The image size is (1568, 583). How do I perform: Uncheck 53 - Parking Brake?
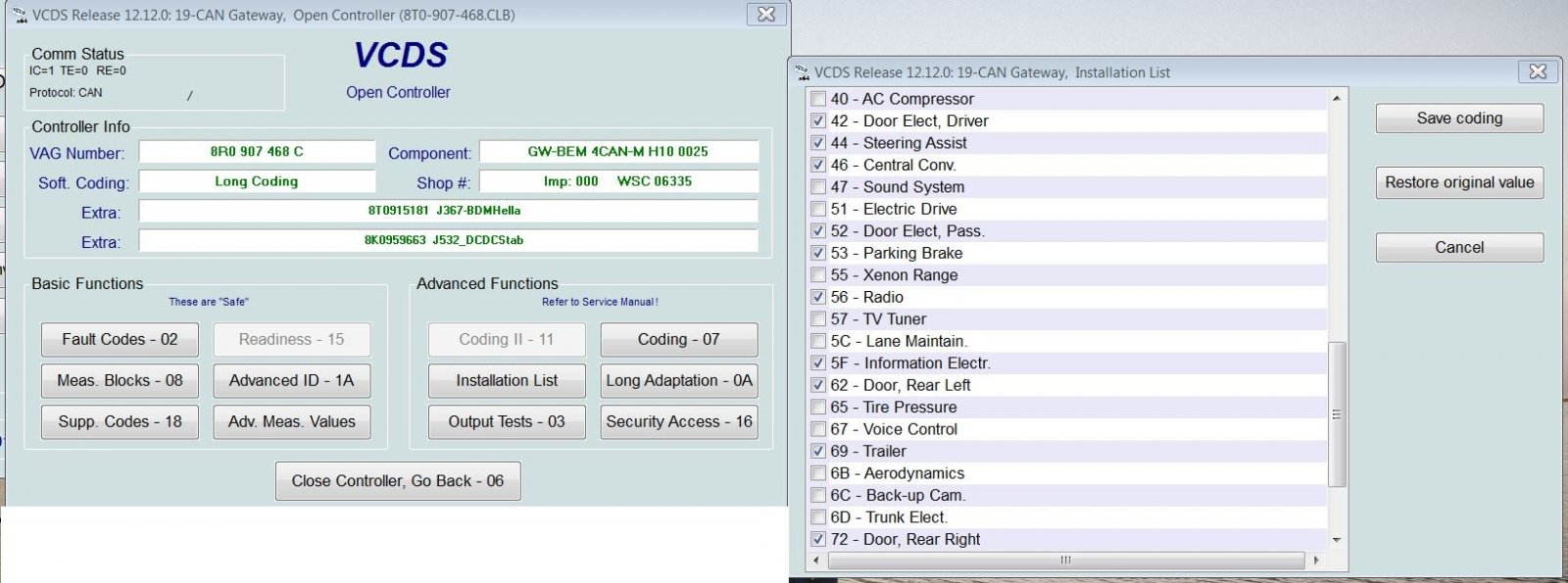click(818, 253)
